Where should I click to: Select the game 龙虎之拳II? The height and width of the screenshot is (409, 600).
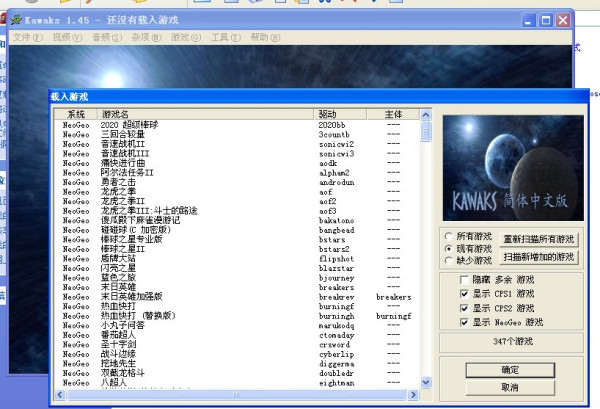coord(122,201)
